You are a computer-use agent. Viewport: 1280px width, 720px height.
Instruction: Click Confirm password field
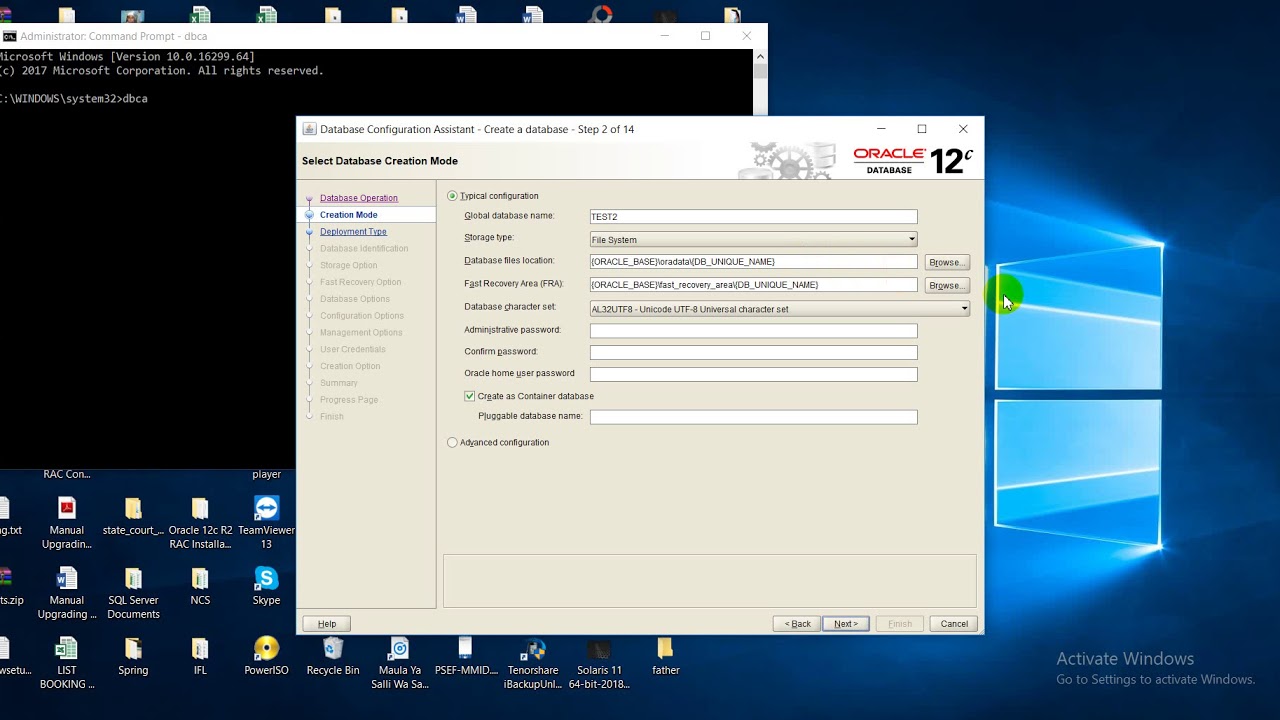coord(753,352)
